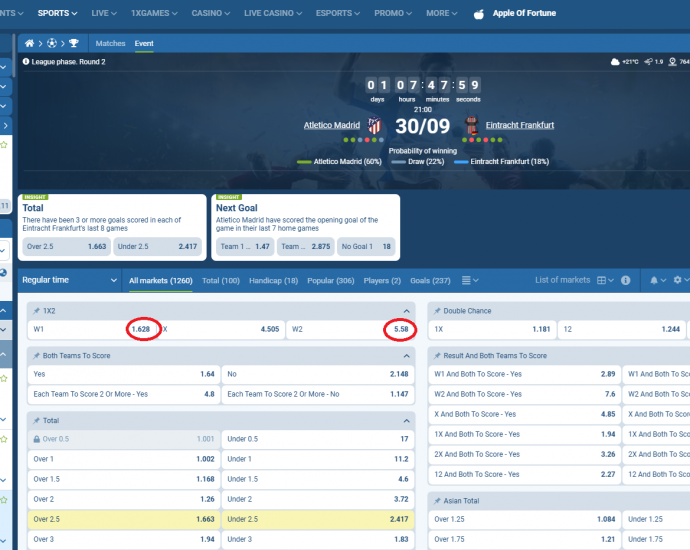This screenshot has height=550, width=690.
Task: Open the Eintracht Frankfurt team link
Action: click(520, 125)
